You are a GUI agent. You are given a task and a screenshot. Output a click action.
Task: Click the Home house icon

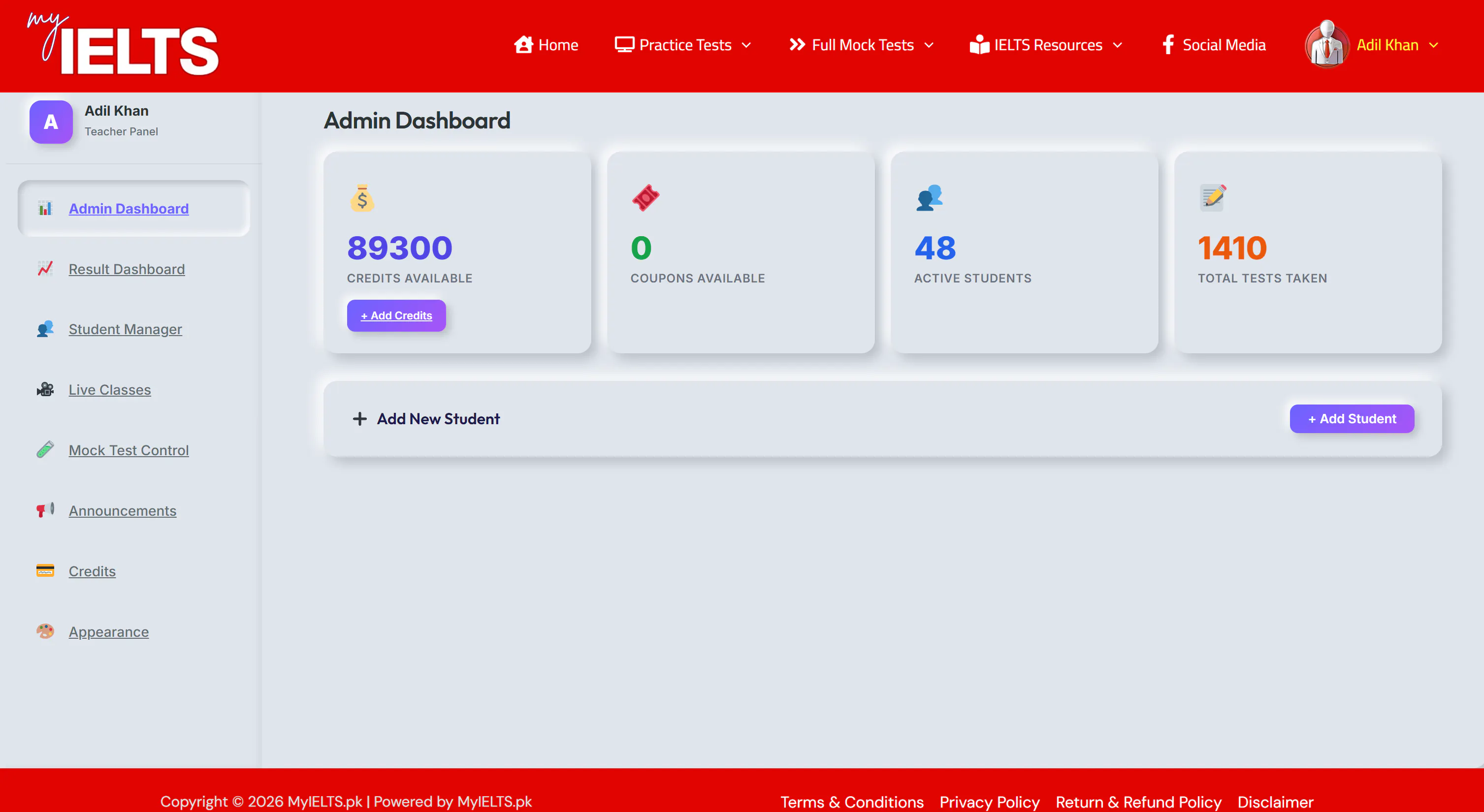coord(523,44)
